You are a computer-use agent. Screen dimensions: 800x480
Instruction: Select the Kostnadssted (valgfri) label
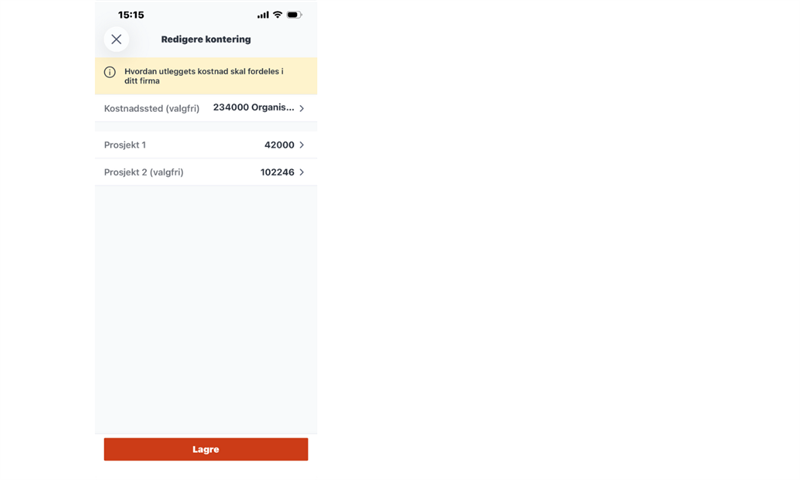152,108
